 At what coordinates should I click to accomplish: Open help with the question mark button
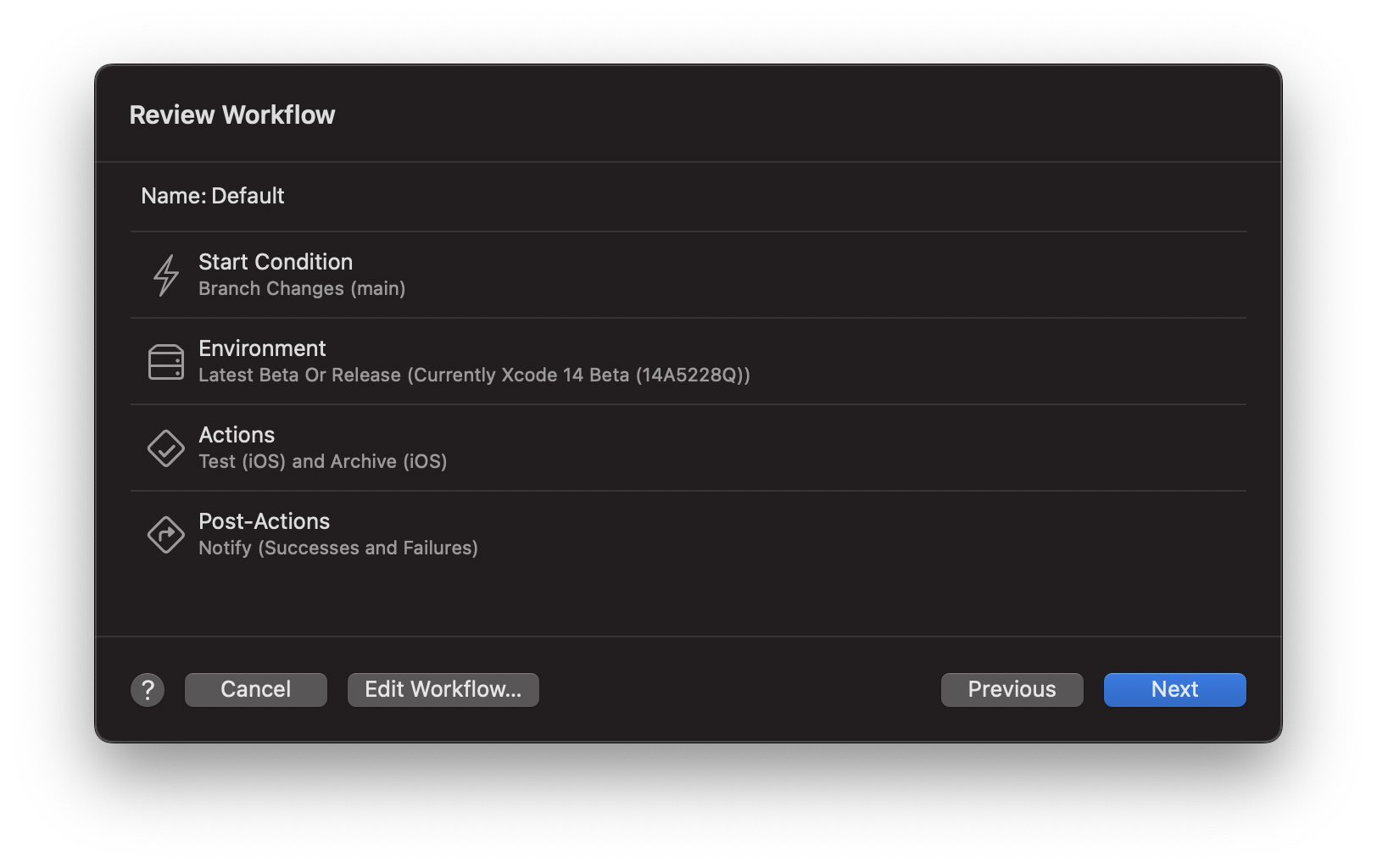tap(148, 690)
